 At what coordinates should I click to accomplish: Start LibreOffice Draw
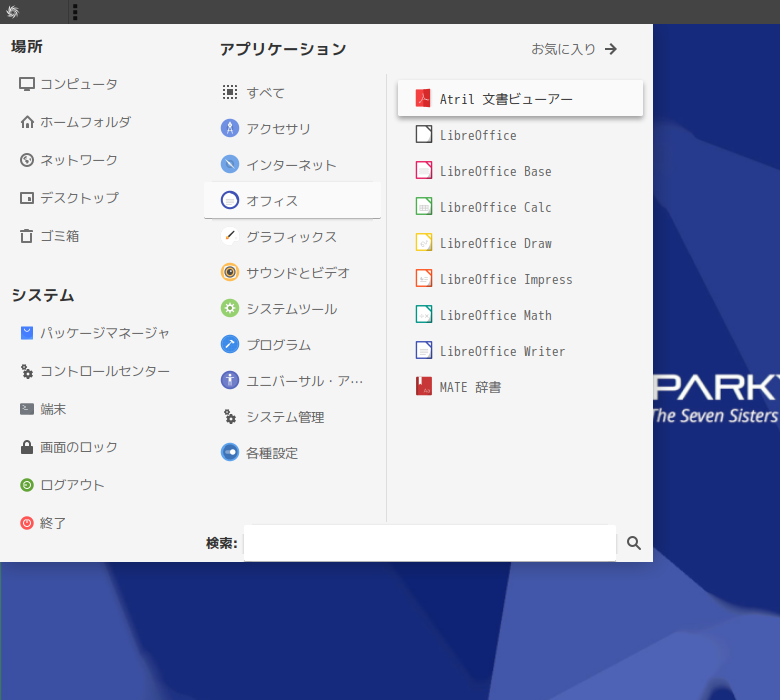coord(520,243)
